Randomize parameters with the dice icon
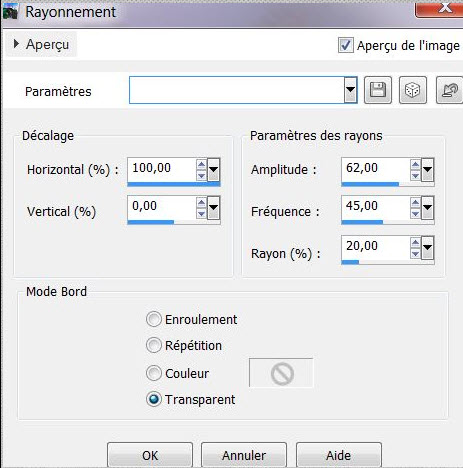Image resolution: width=463 pixels, height=468 pixels. click(413, 90)
